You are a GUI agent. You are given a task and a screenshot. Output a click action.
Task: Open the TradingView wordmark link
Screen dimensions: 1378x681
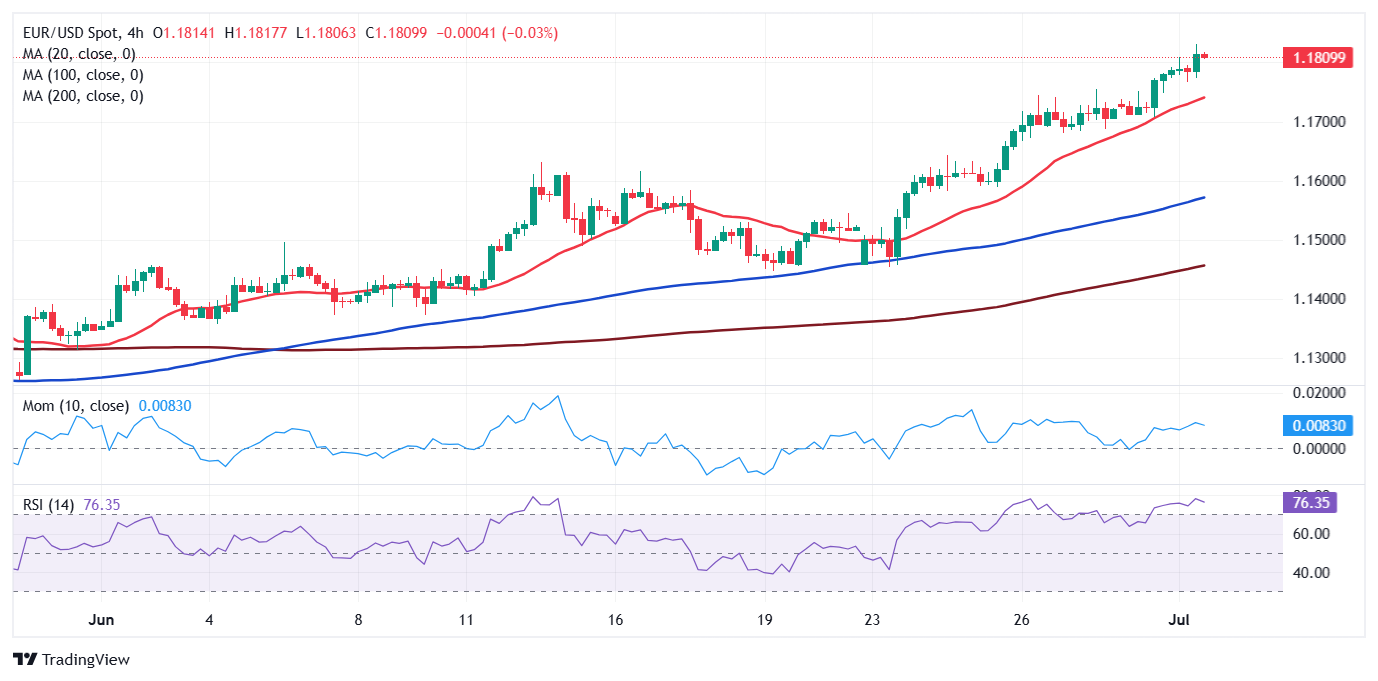[86, 660]
